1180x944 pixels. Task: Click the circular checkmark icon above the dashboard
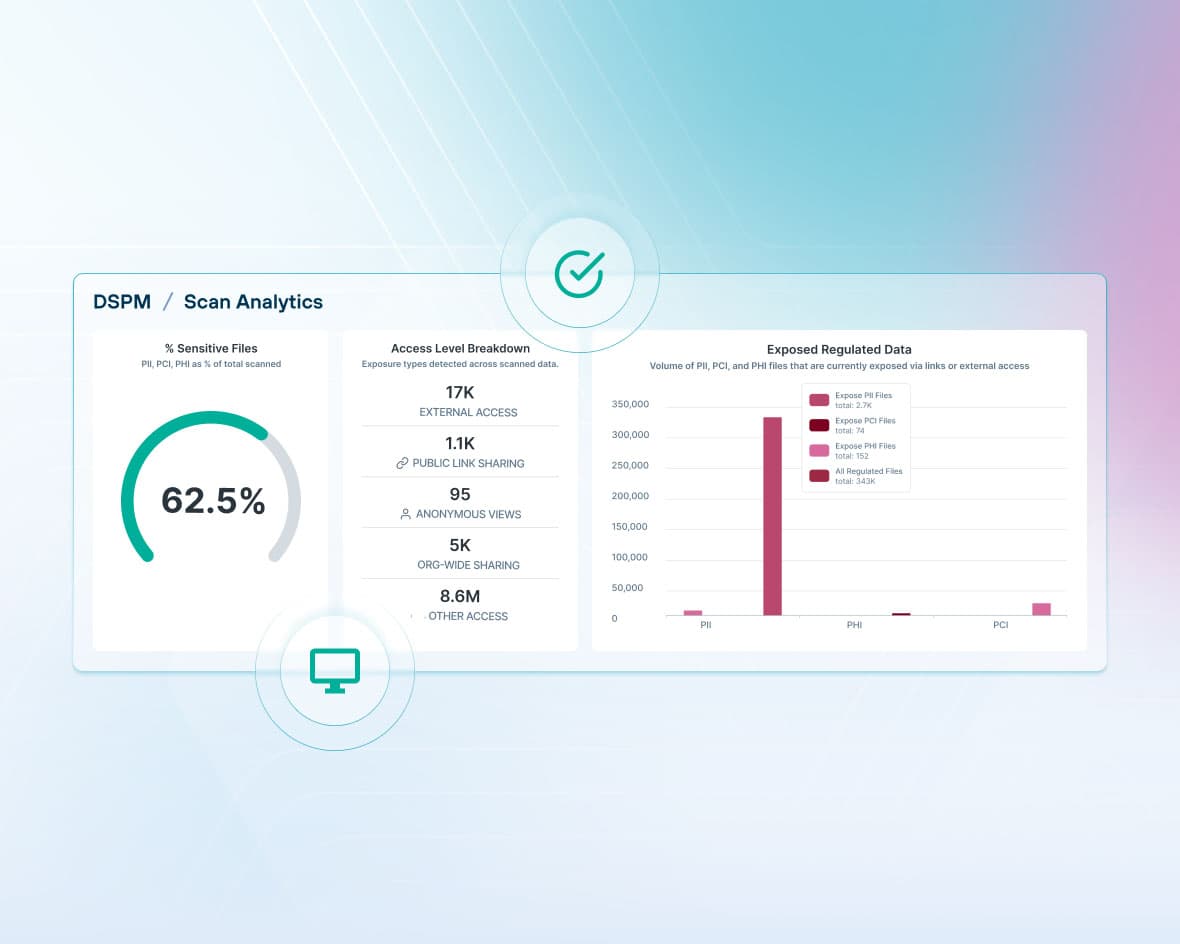pos(579,273)
